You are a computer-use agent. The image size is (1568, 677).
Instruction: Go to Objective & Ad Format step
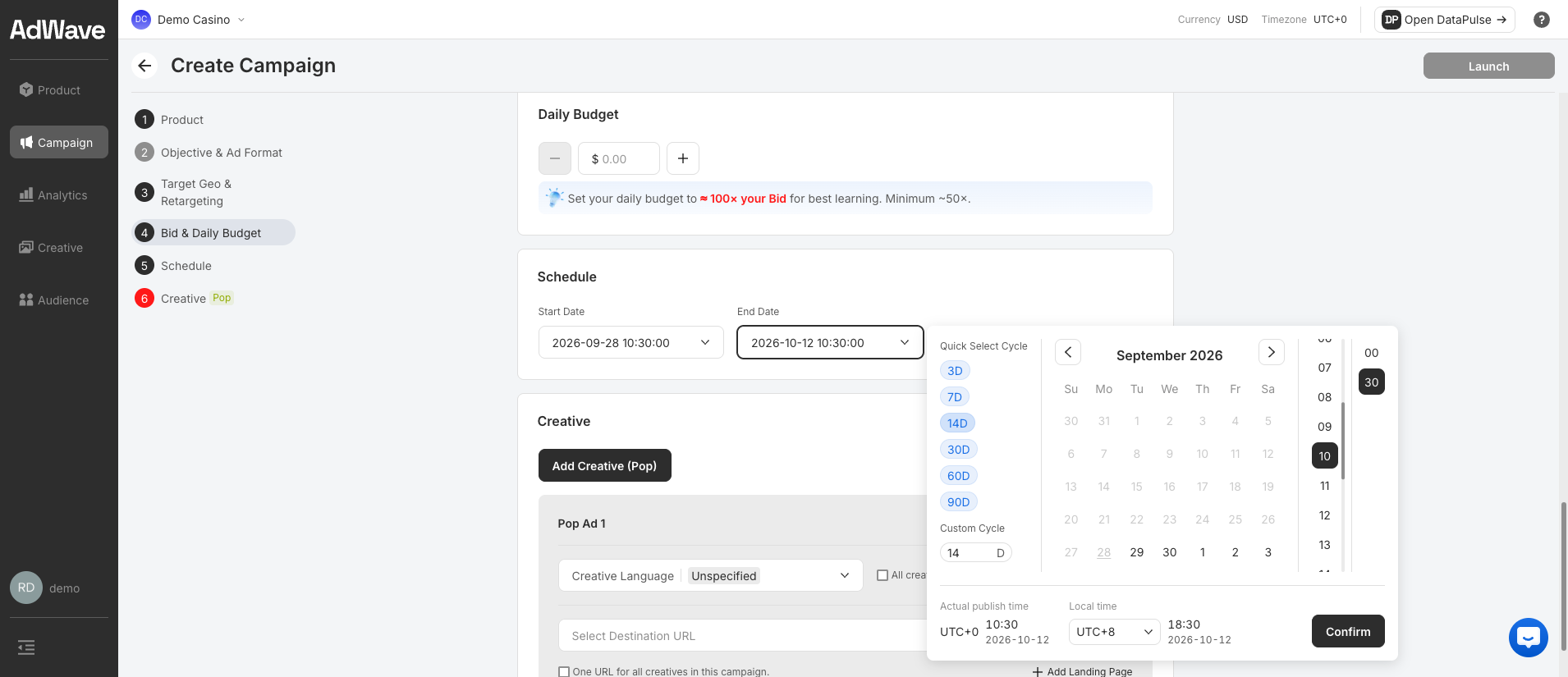pos(221,153)
